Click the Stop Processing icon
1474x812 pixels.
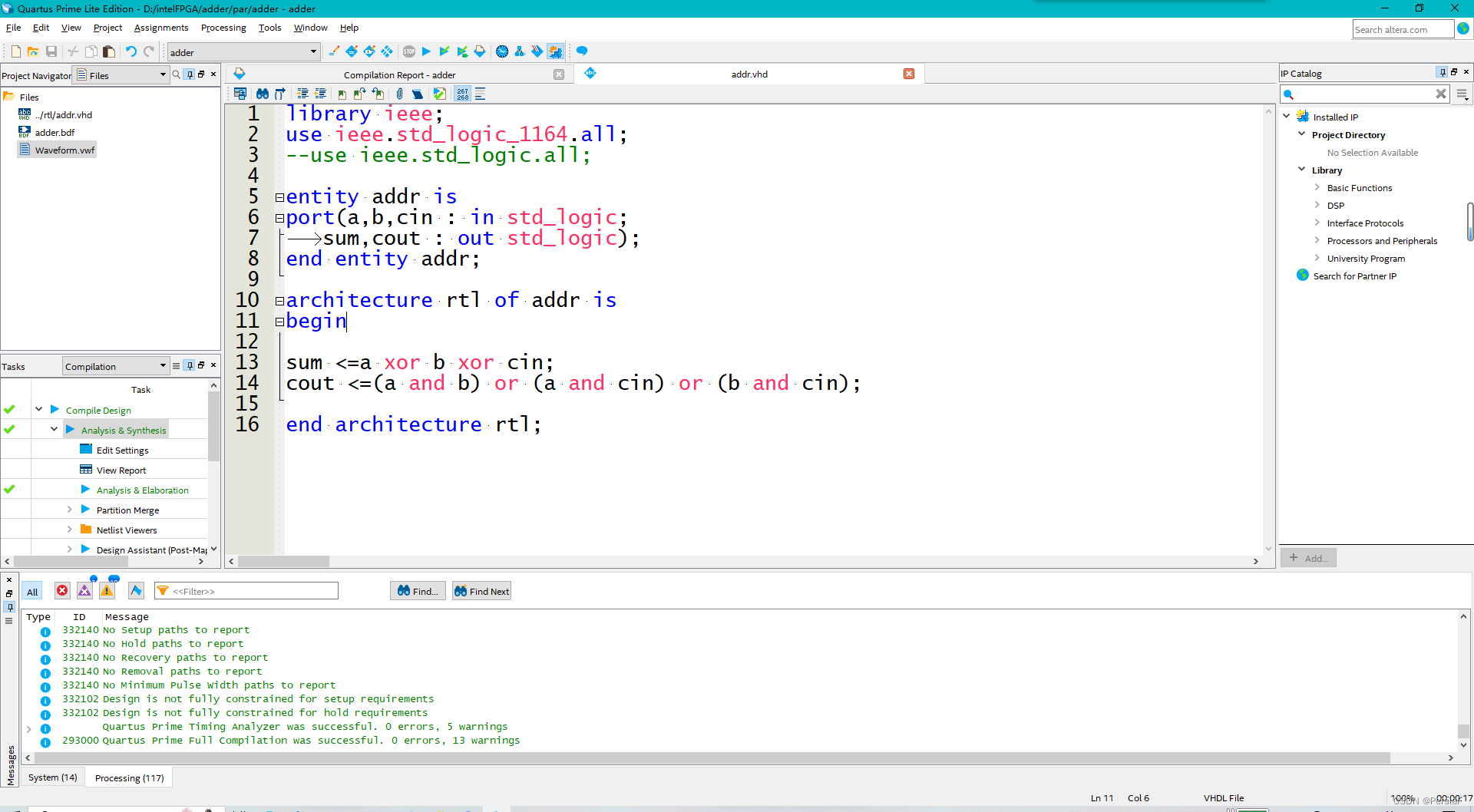point(409,51)
